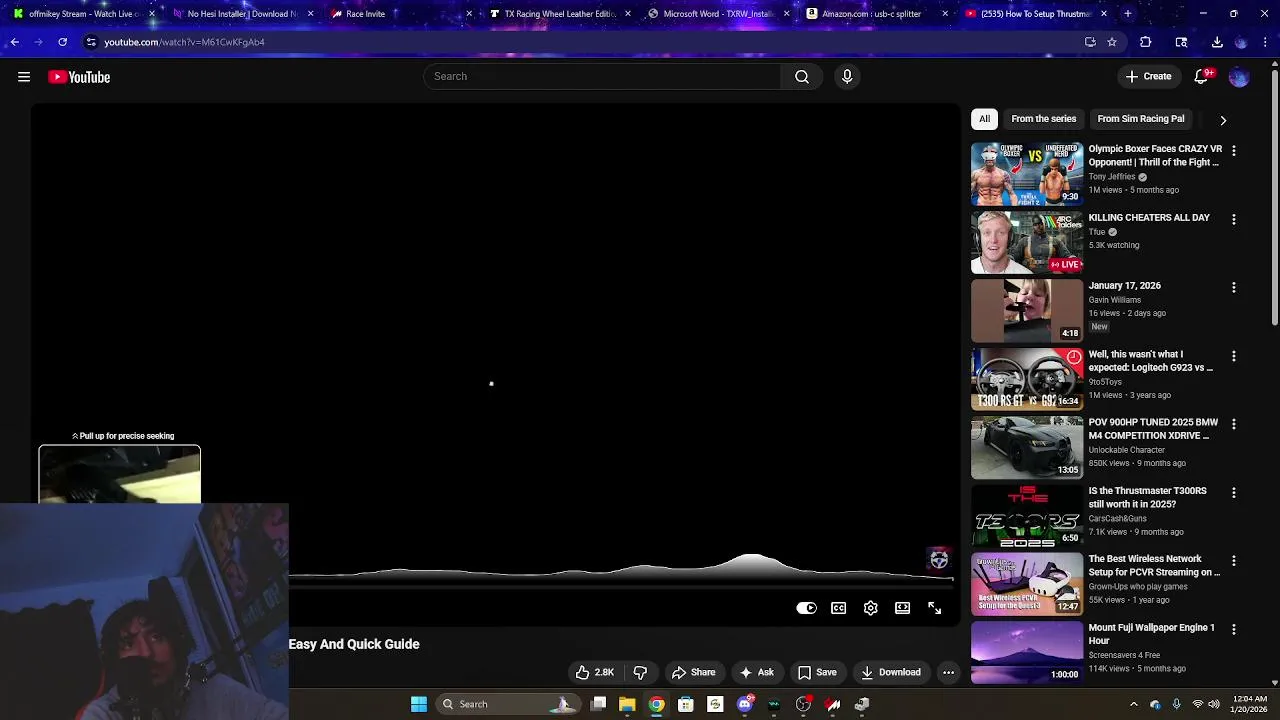Open options menu for BMW M4 Competition video
The height and width of the screenshot is (720, 1280).
[1233, 424]
